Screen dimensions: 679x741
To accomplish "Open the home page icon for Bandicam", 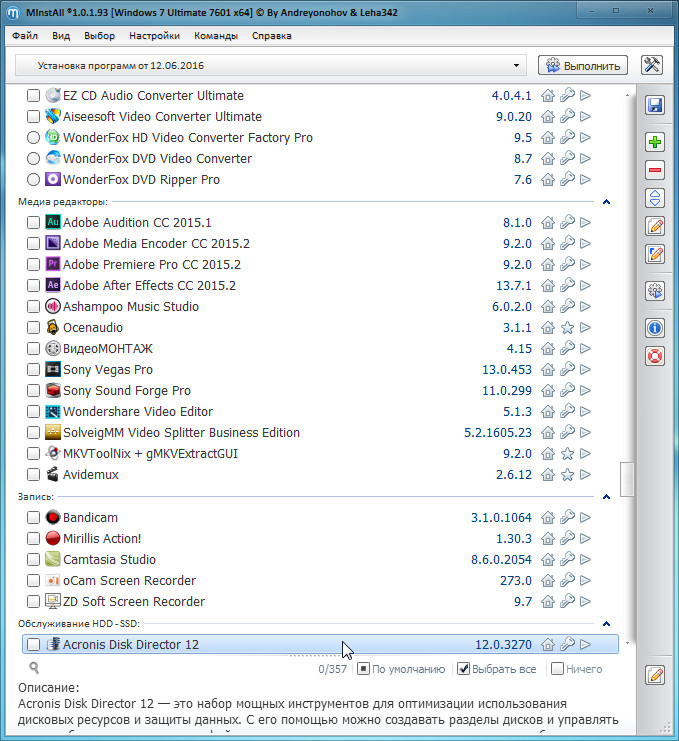I will coord(548,517).
